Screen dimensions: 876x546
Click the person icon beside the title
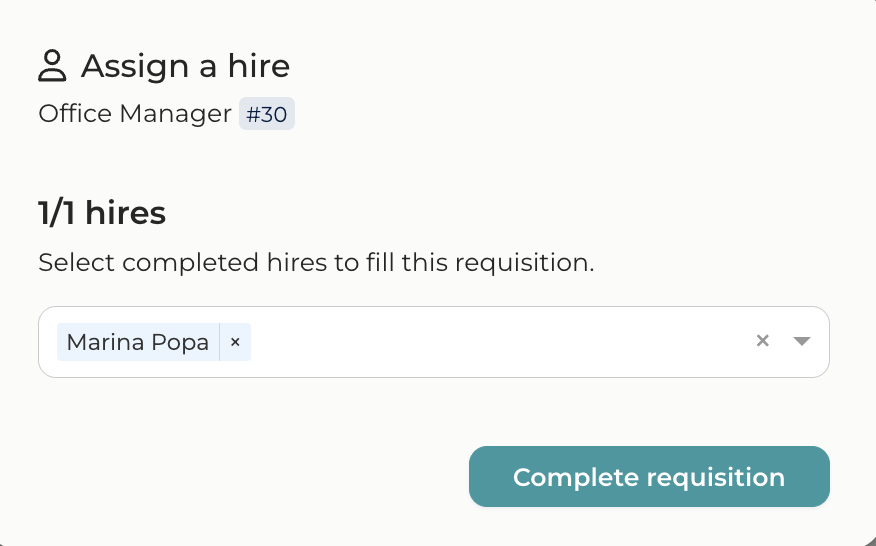click(x=52, y=66)
